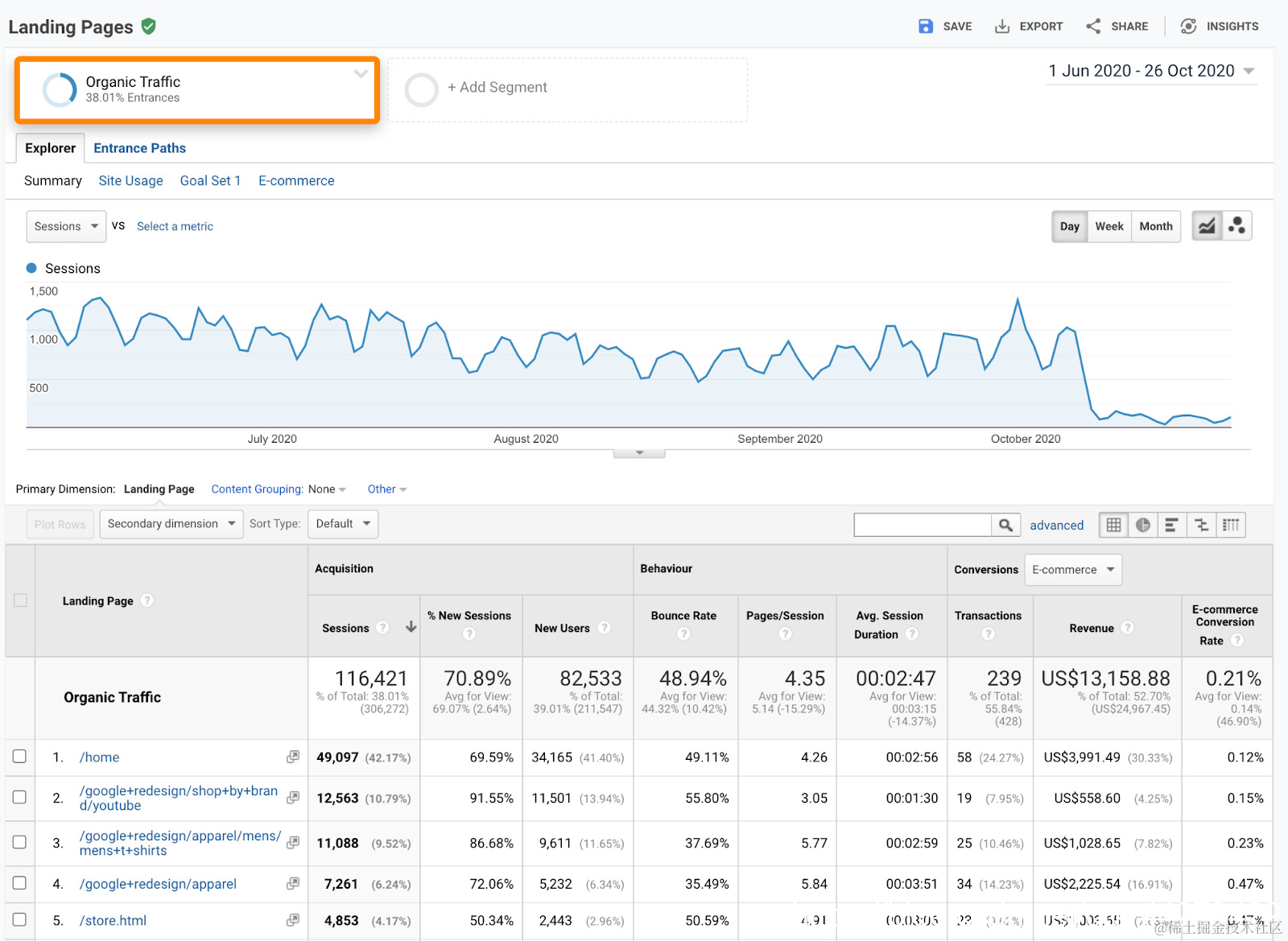1288x941 pixels.
Task: Select the line chart view icon
Action: (1207, 226)
